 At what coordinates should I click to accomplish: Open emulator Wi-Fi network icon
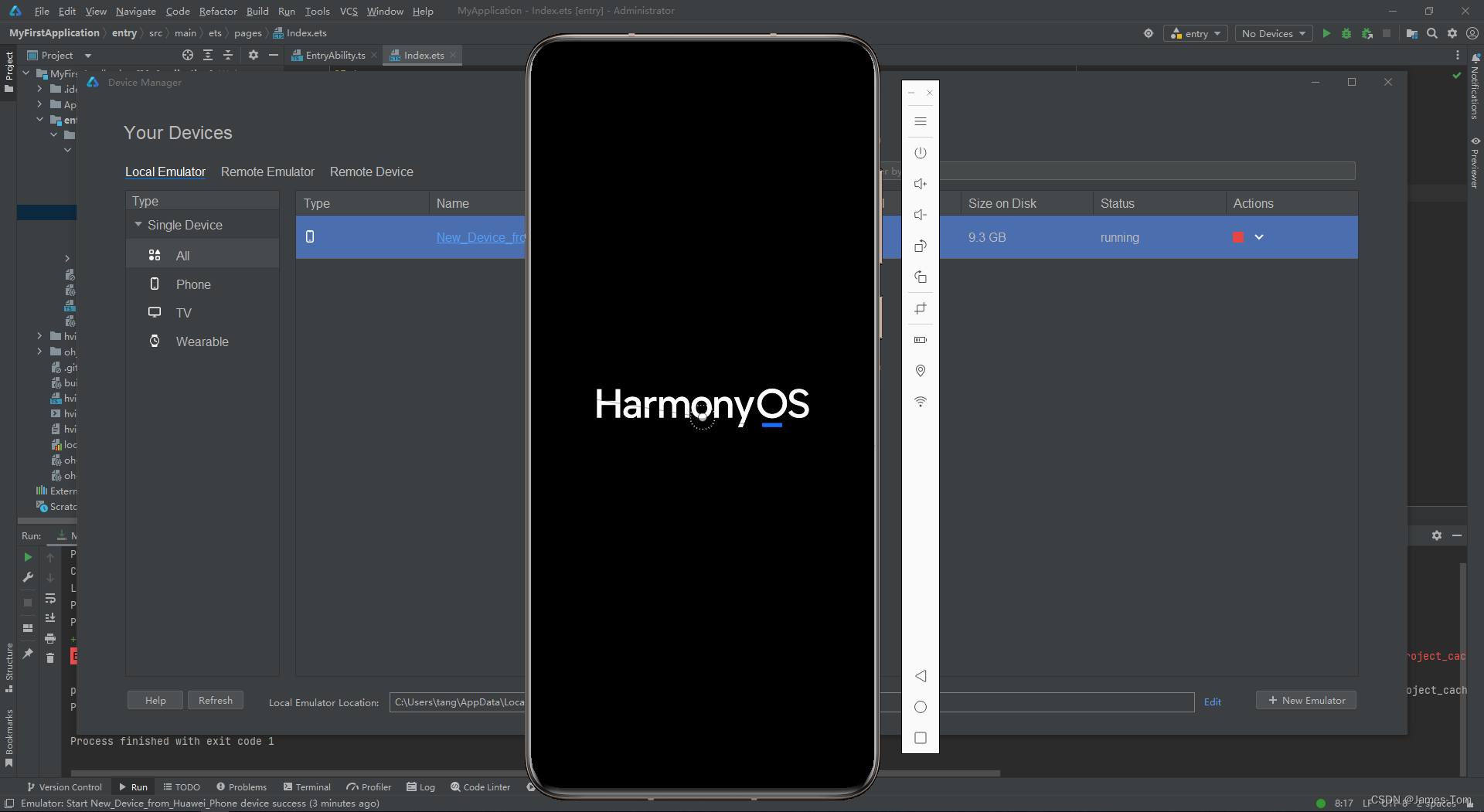(920, 402)
